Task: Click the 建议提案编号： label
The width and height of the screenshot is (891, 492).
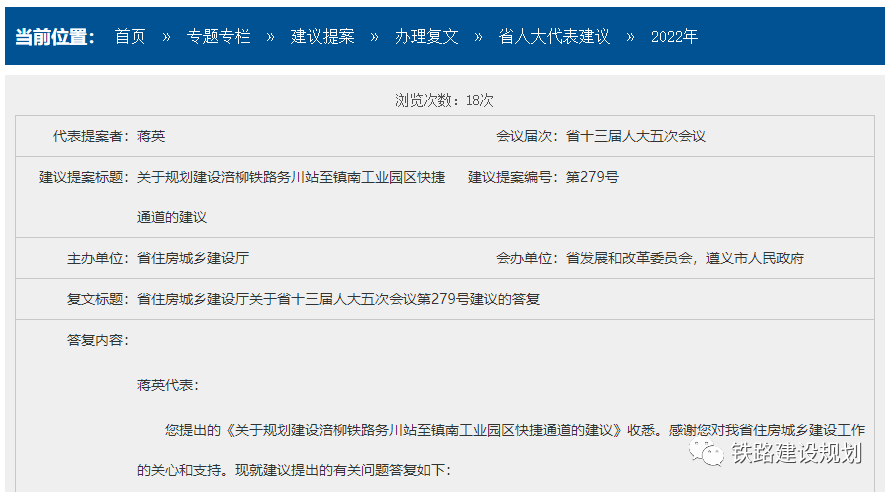Action: click(514, 177)
